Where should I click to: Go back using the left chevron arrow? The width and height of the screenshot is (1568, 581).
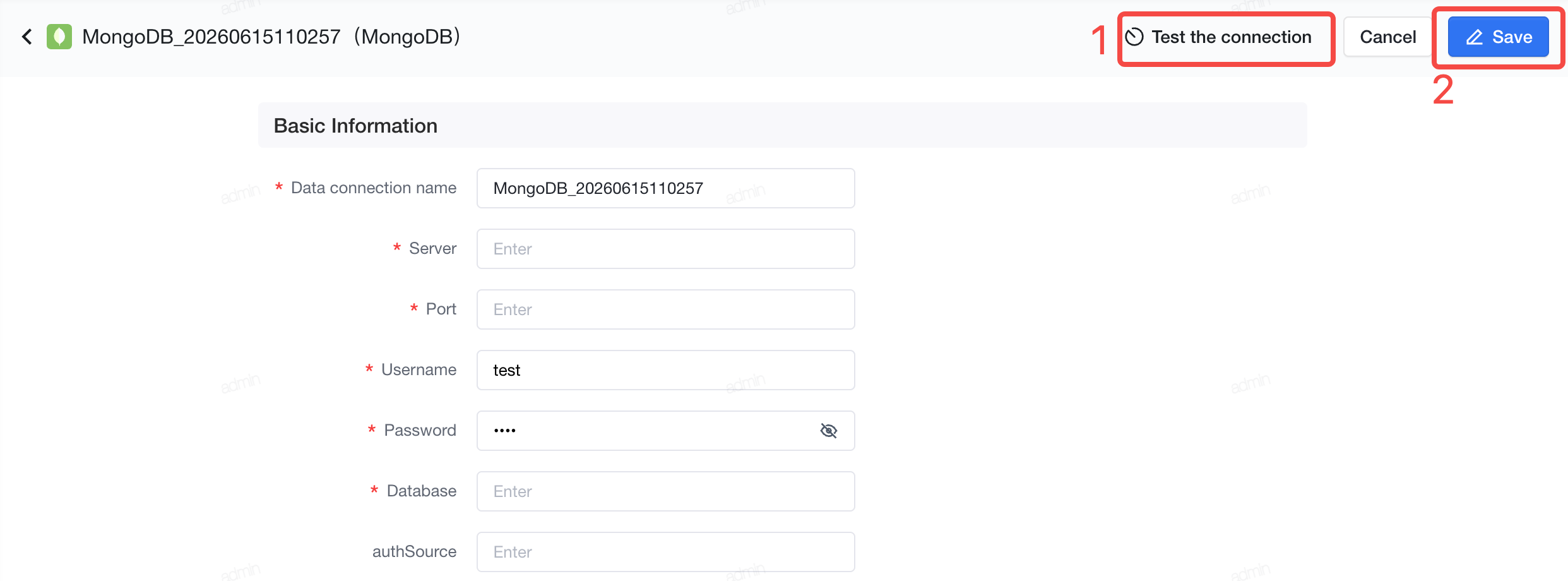click(x=27, y=37)
